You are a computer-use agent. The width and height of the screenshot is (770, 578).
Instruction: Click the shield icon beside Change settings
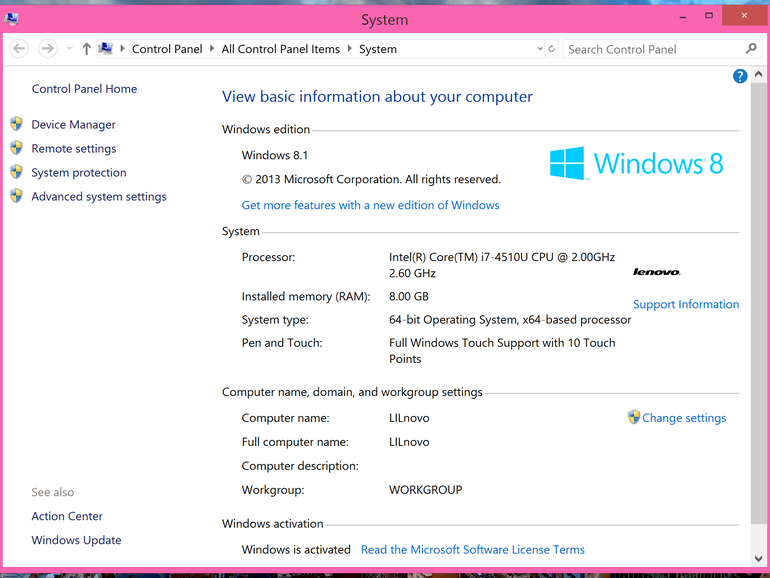(633, 417)
